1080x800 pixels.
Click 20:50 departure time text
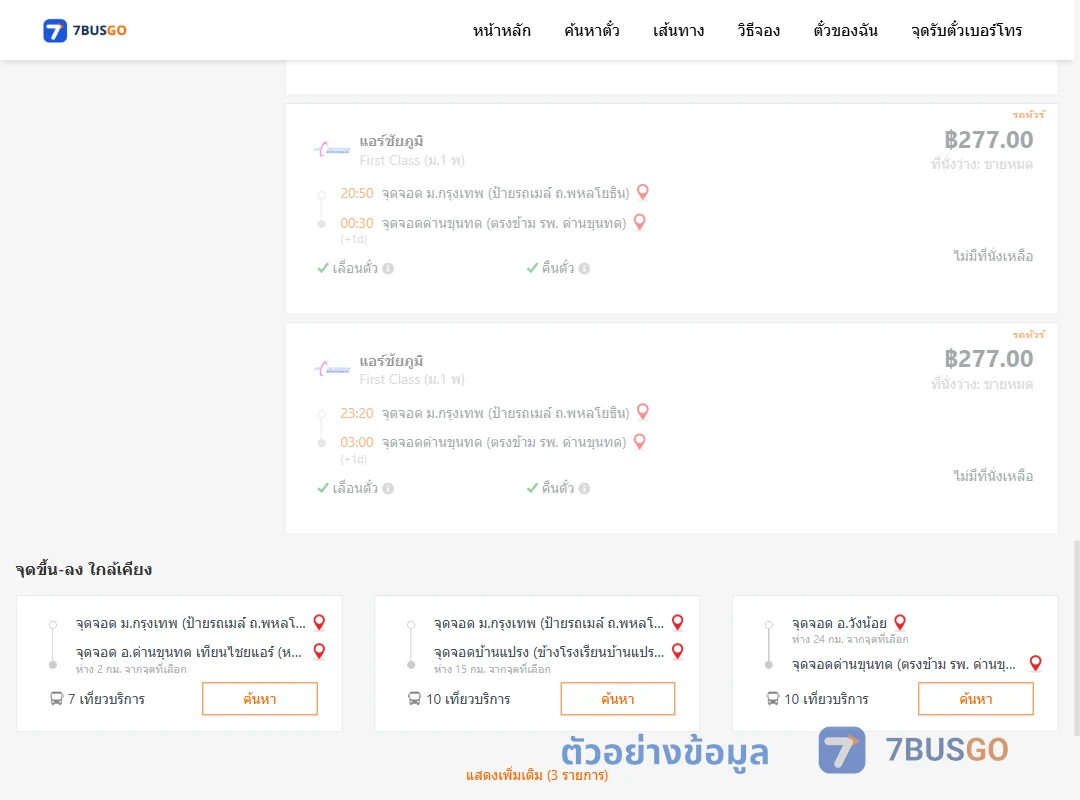coord(357,193)
